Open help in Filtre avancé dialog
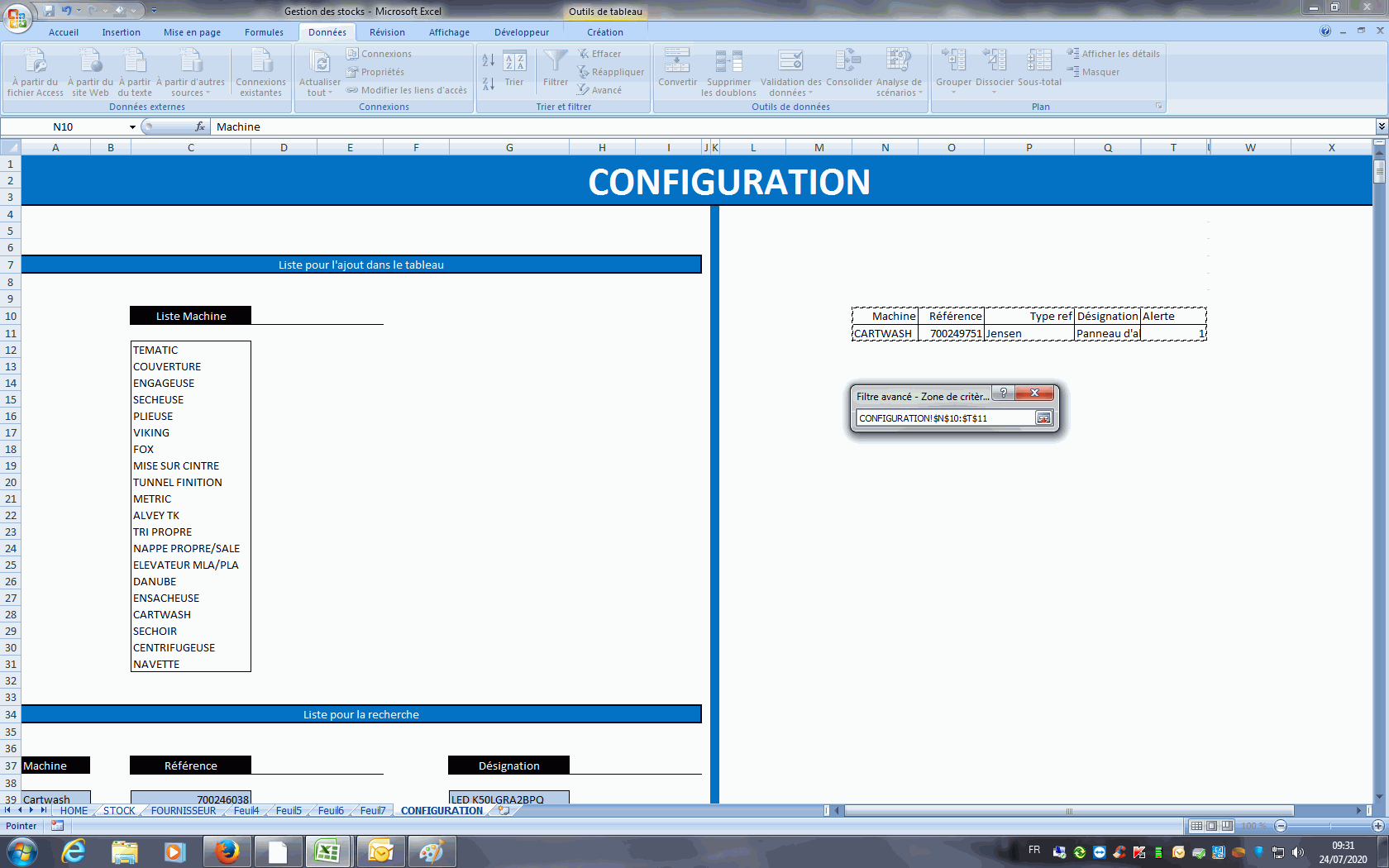 coord(1003,393)
